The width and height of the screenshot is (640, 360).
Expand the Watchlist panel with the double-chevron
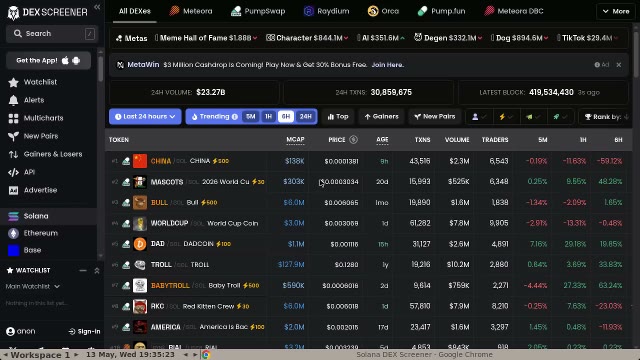(97, 271)
